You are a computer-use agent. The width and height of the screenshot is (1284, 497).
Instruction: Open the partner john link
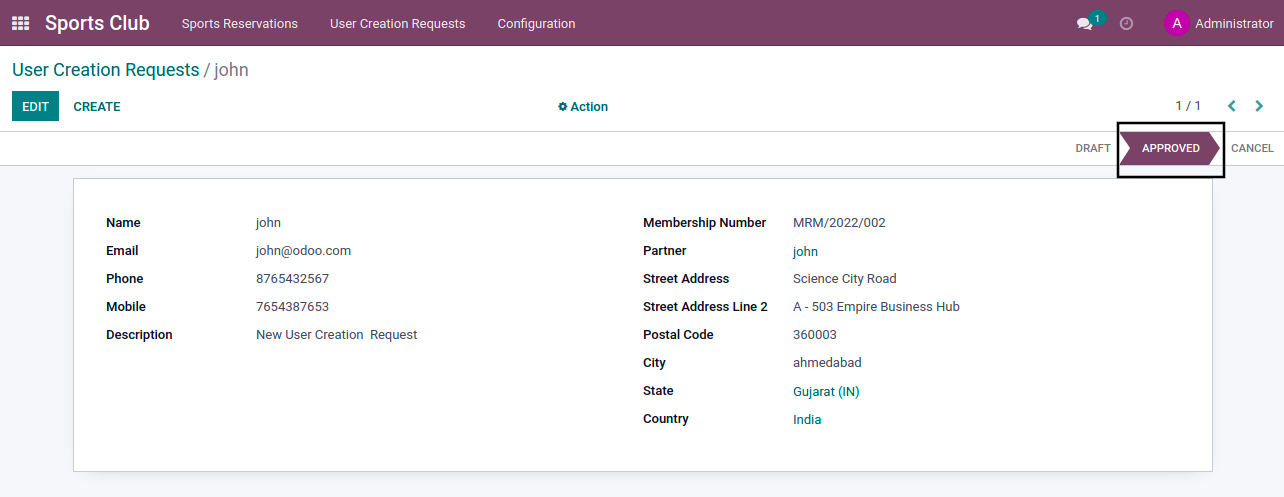coord(805,252)
